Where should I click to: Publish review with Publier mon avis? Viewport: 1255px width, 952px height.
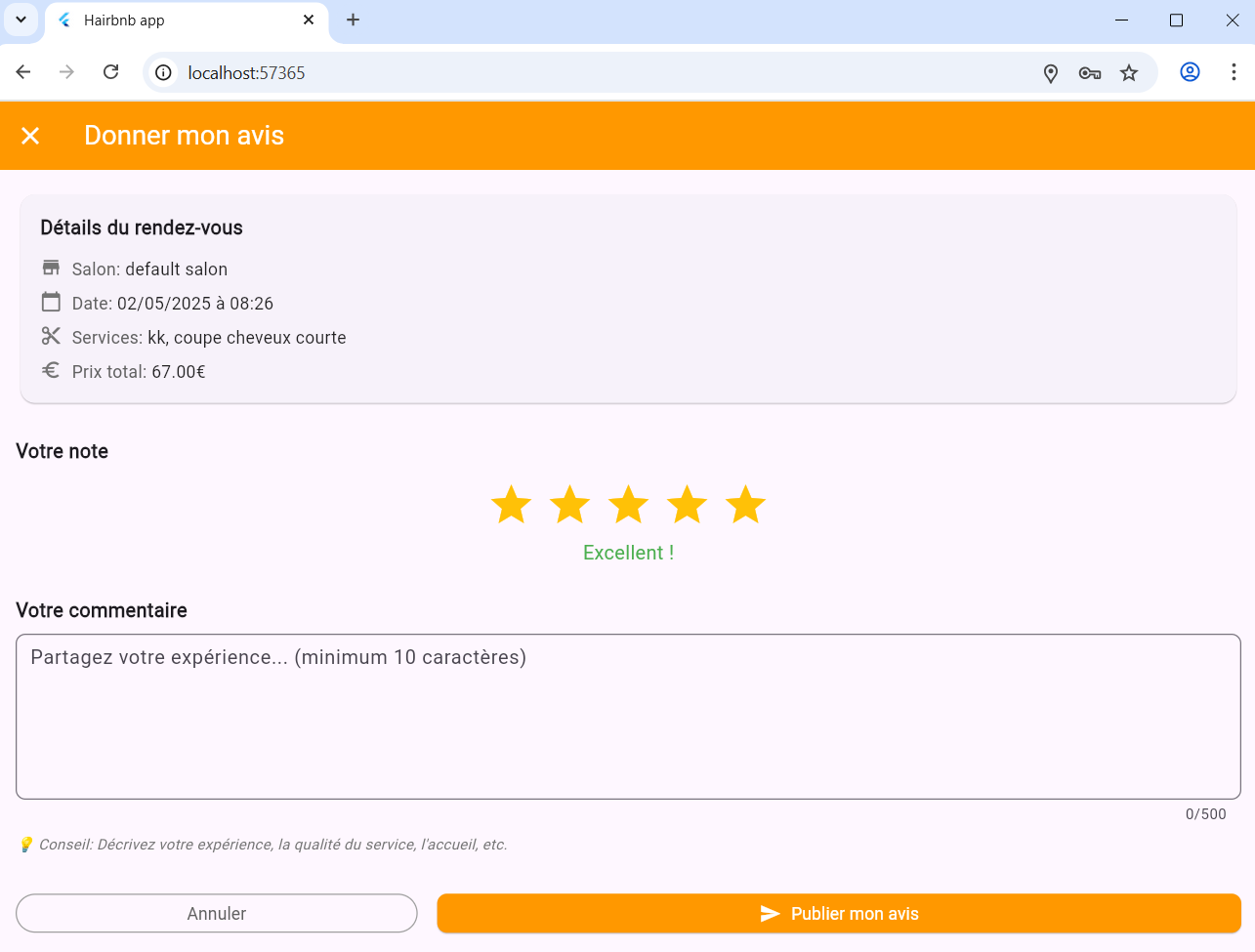click(x=838, y=914)
